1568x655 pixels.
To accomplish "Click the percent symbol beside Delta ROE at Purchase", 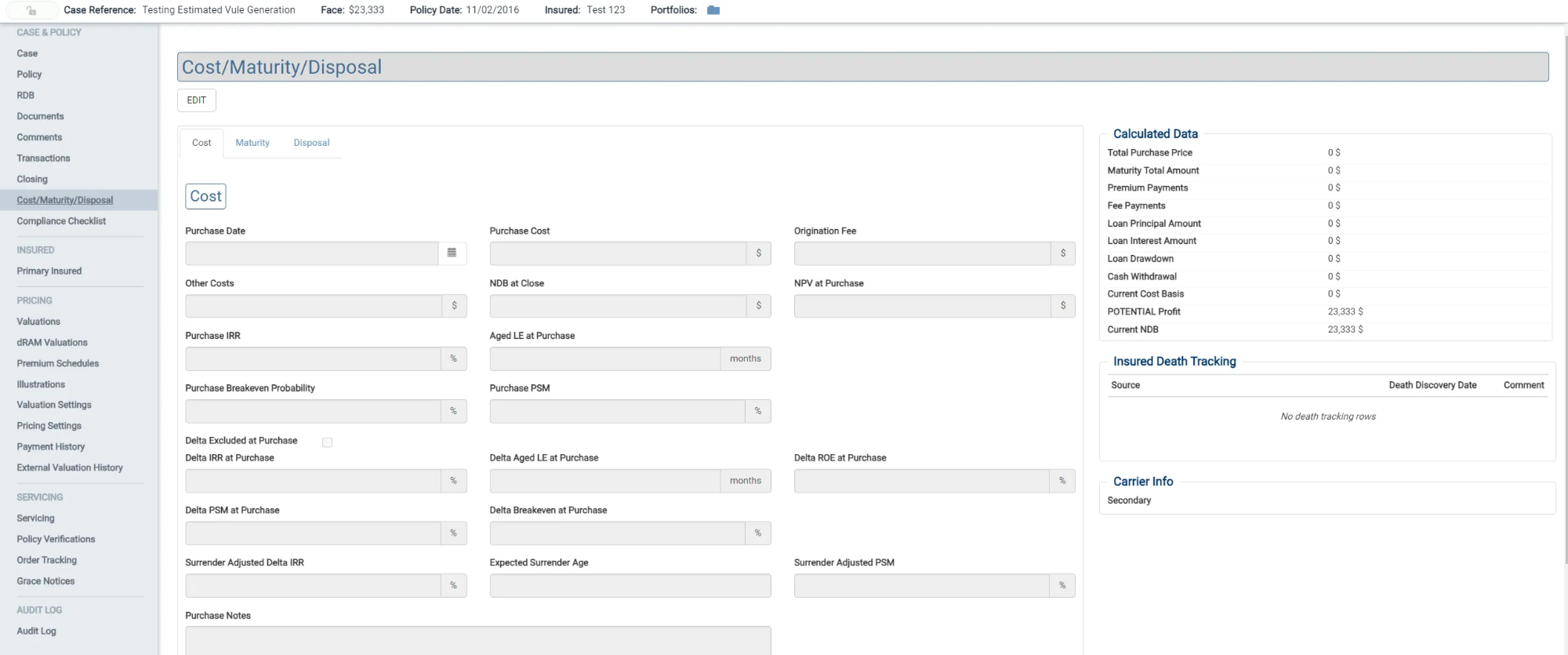I will pos(1062,481).
